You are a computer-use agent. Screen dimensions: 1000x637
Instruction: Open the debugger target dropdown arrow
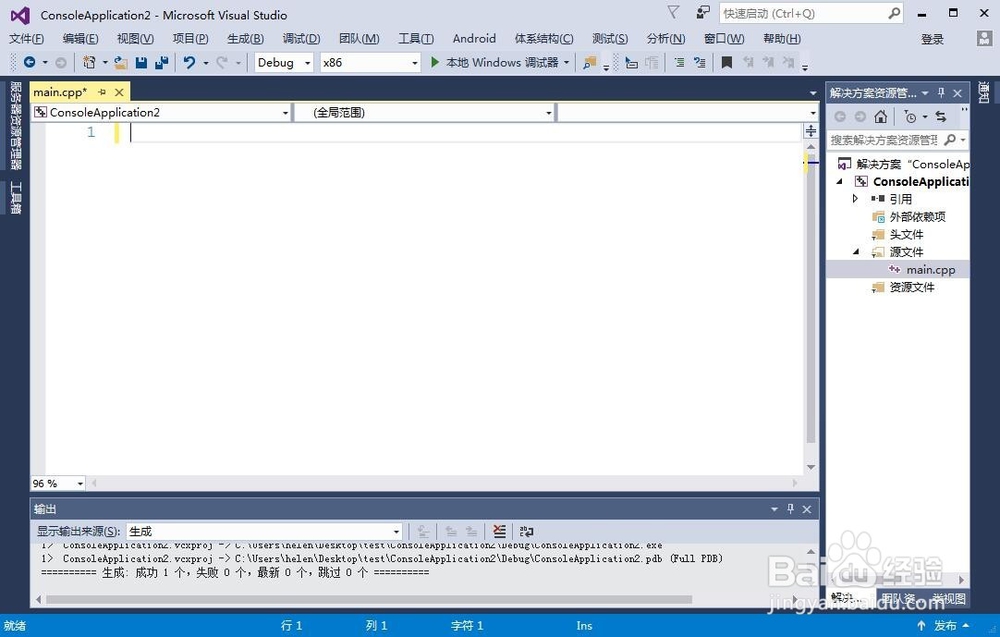point(566,62)
